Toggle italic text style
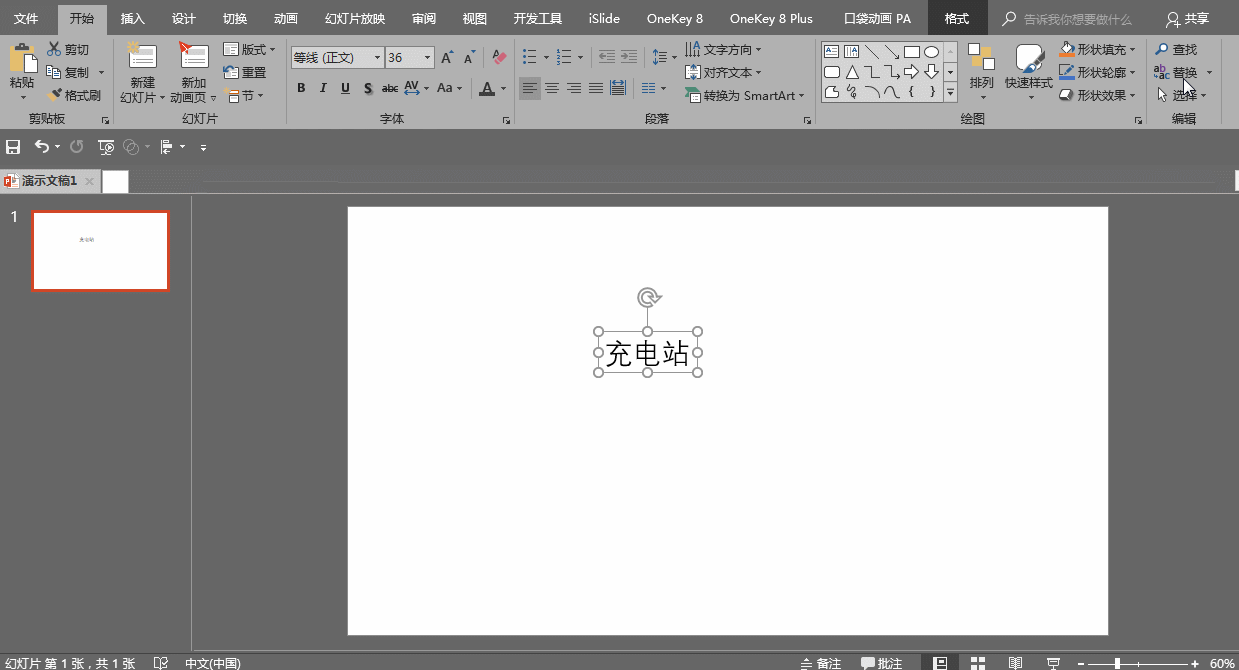Viewport: 1239px width, 670px height. coord(323,88)
